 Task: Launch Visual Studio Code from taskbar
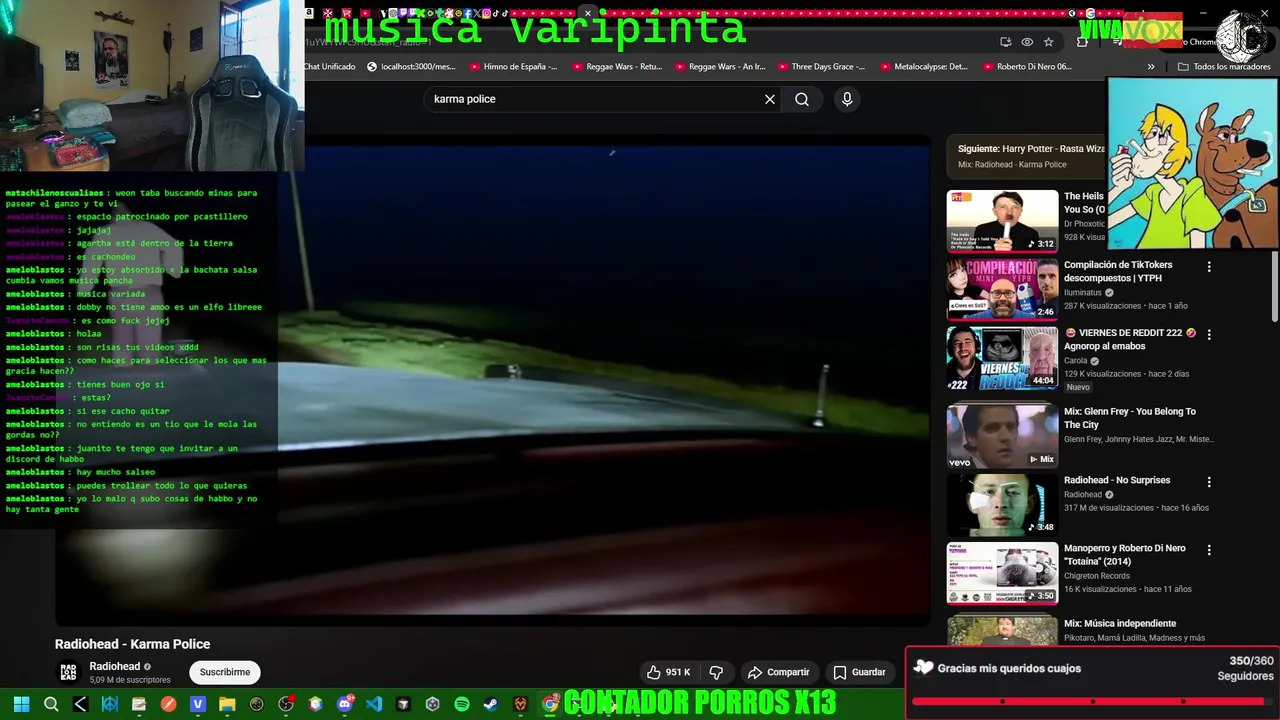point(374,704)
